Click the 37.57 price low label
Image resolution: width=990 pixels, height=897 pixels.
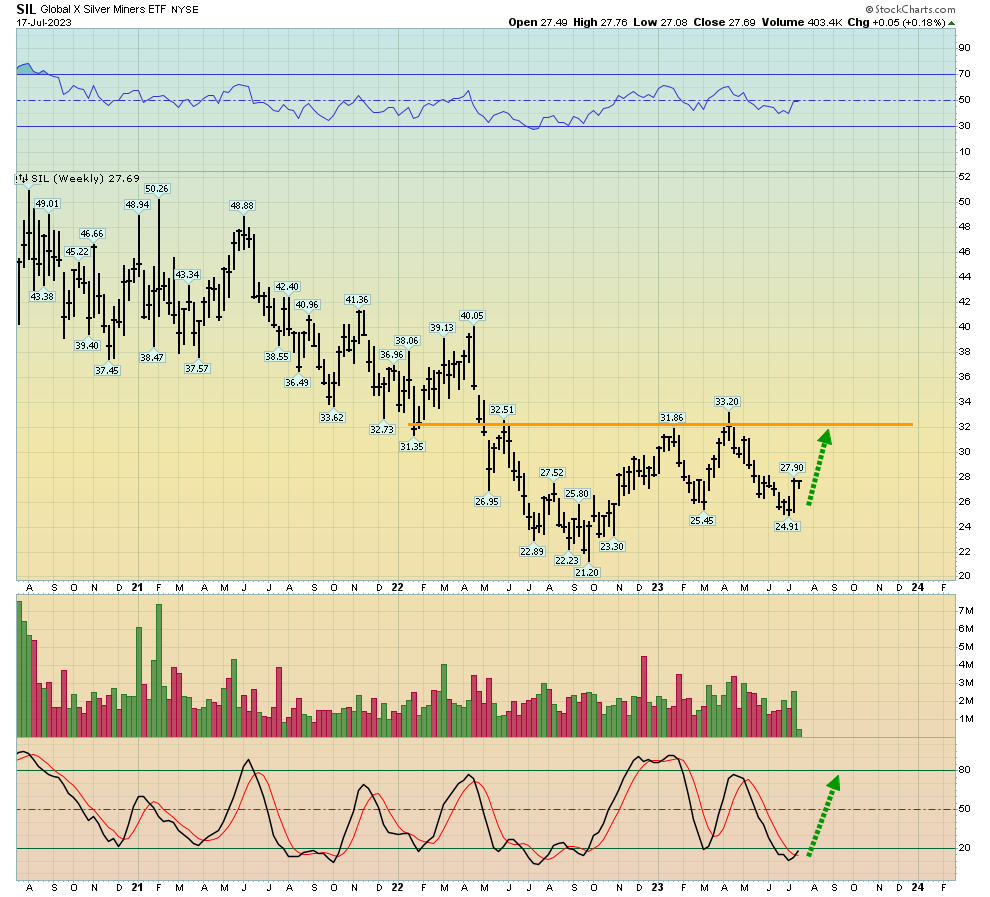(196, 369)
